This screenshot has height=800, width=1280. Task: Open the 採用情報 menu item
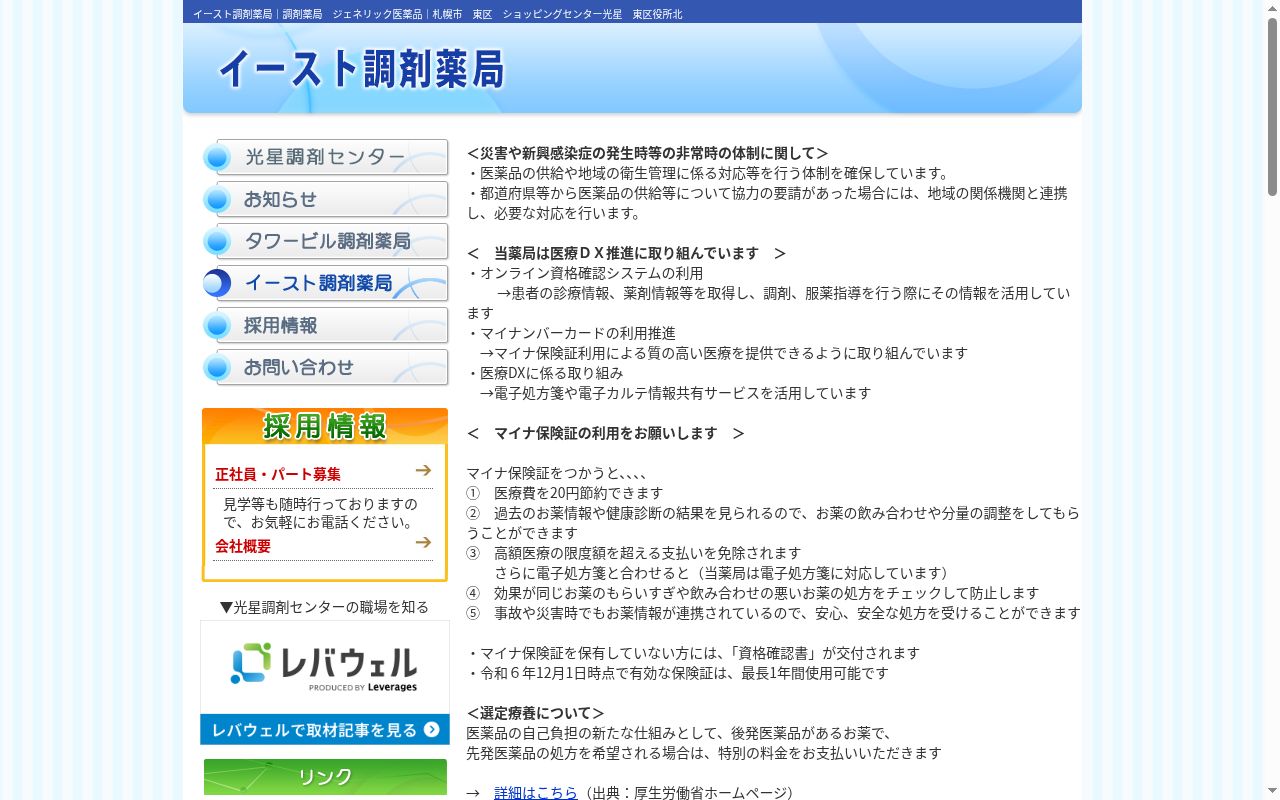click(325, 325)
